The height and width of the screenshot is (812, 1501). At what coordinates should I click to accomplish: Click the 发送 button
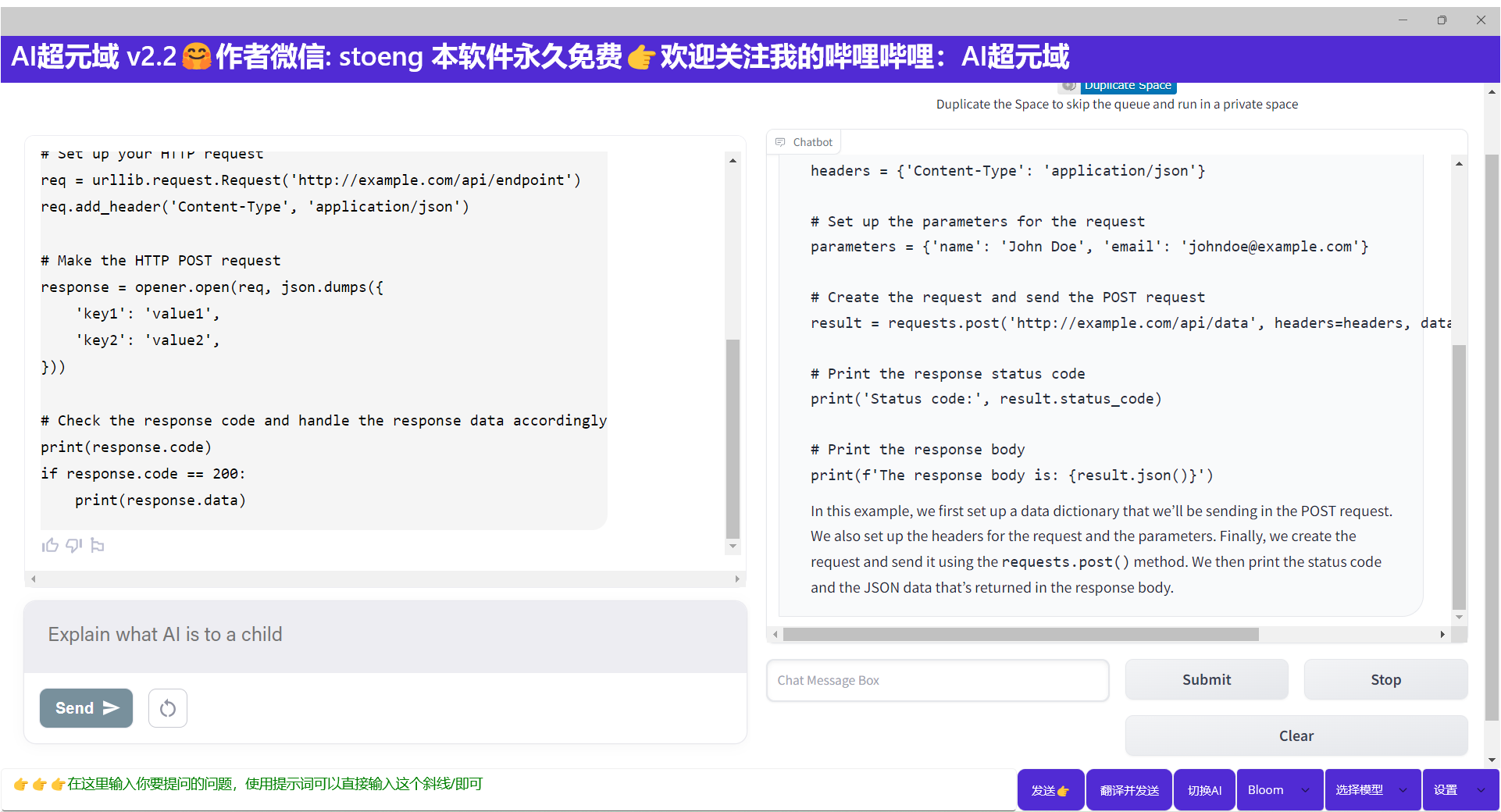coord(1050,790)
